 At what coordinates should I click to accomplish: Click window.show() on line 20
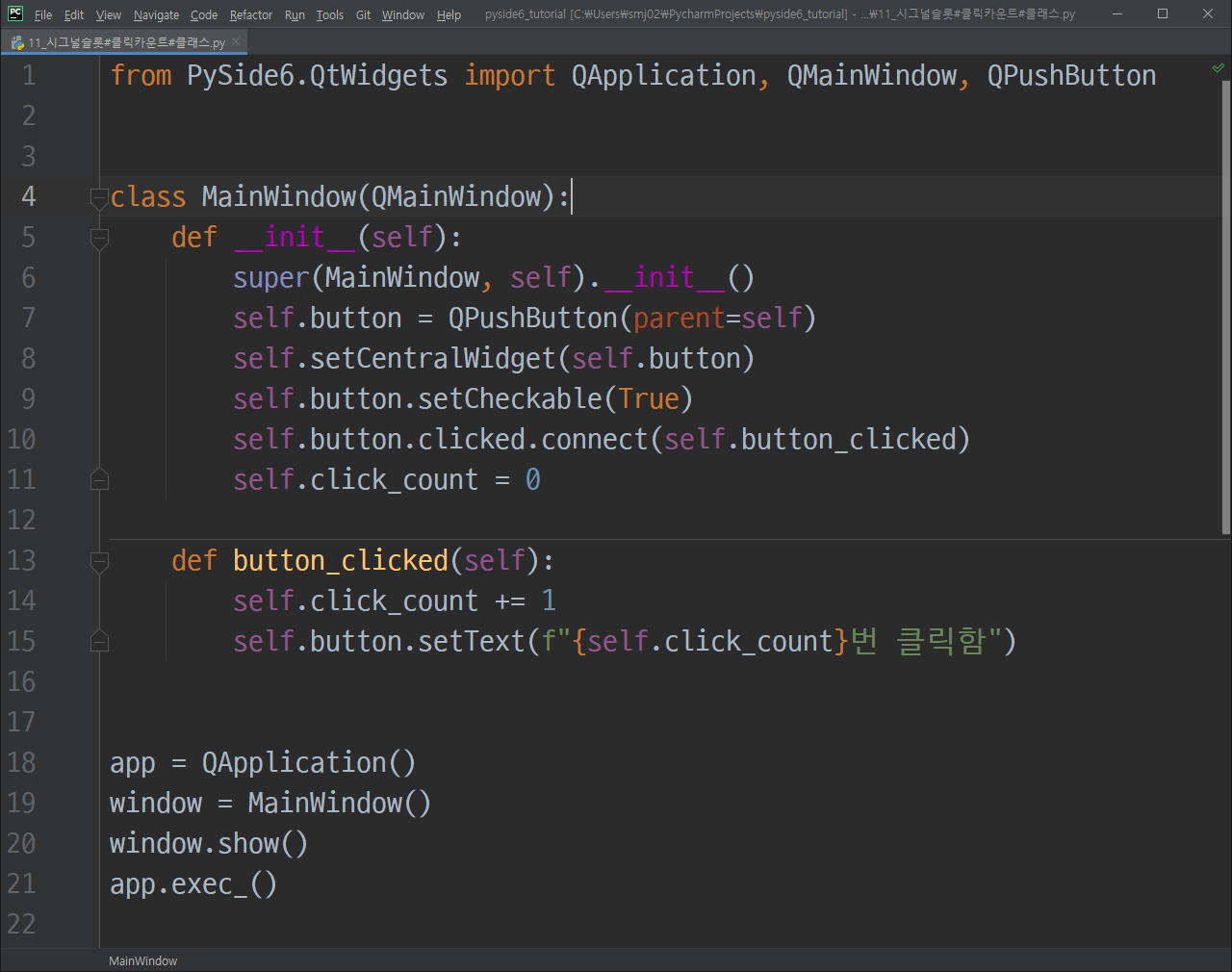[x=209, y=843]
